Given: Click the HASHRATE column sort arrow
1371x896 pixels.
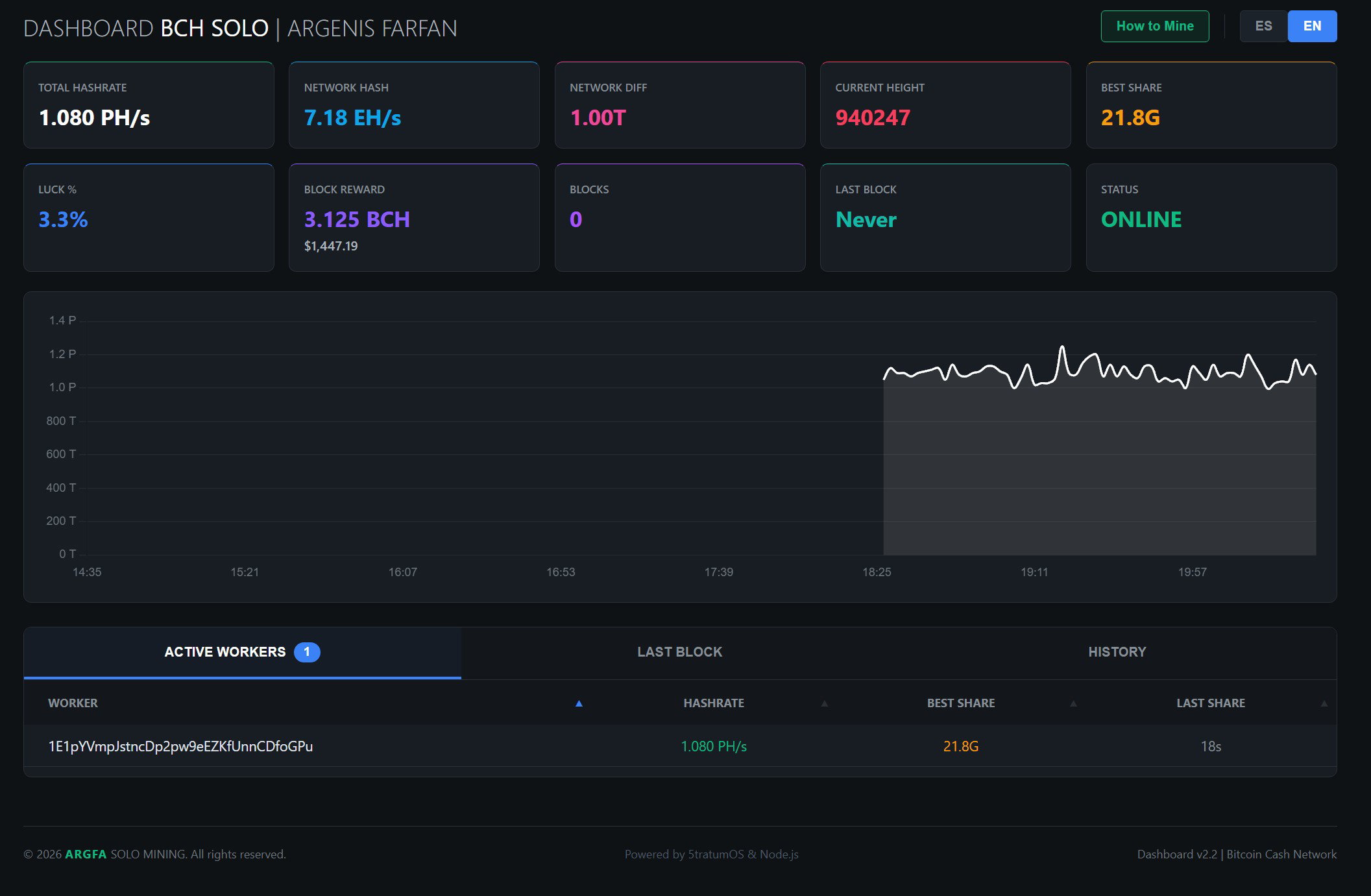Looking at the screenshot, I should [824, 703].
